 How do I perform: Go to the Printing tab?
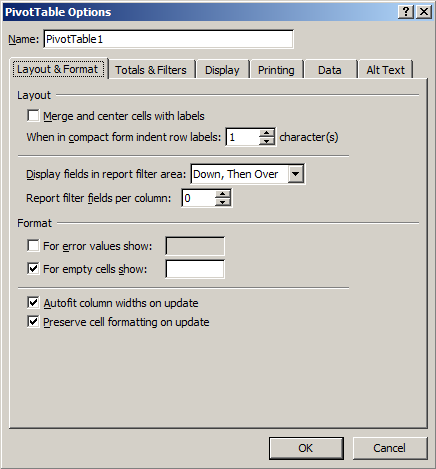click(x=276, y=70)
